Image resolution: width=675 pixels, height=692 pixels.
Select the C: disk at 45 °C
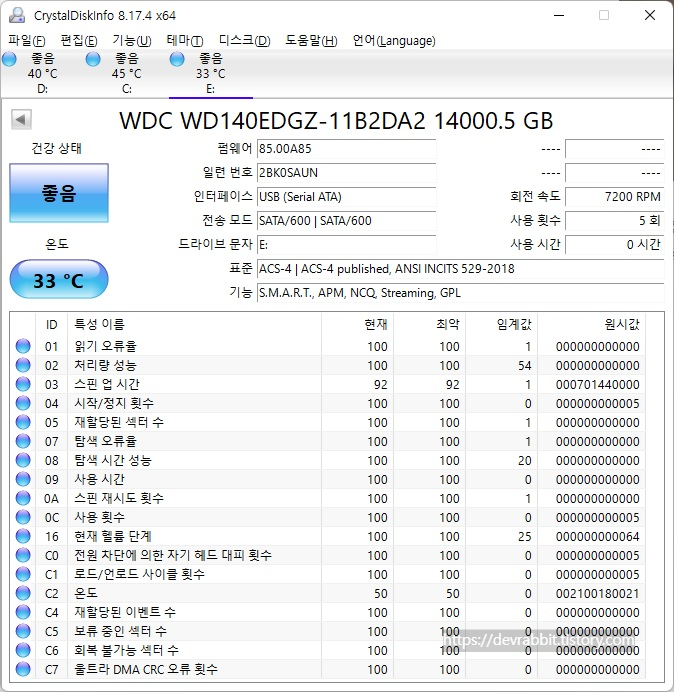click(x=126, y=73)
